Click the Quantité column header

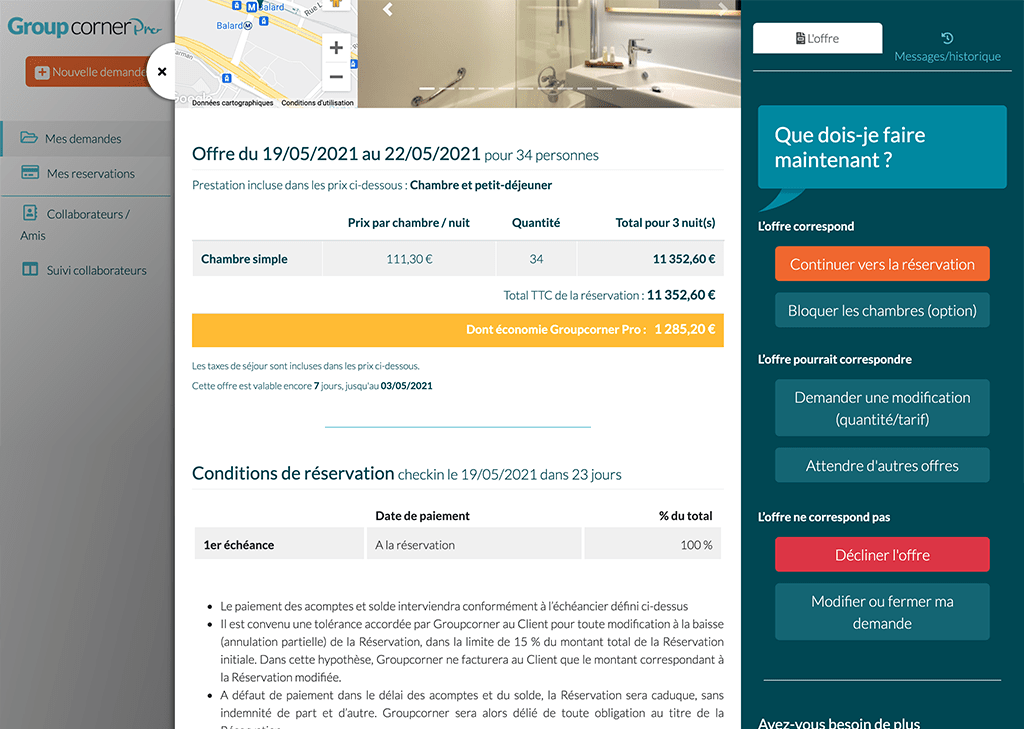click(x=536, y=223)
